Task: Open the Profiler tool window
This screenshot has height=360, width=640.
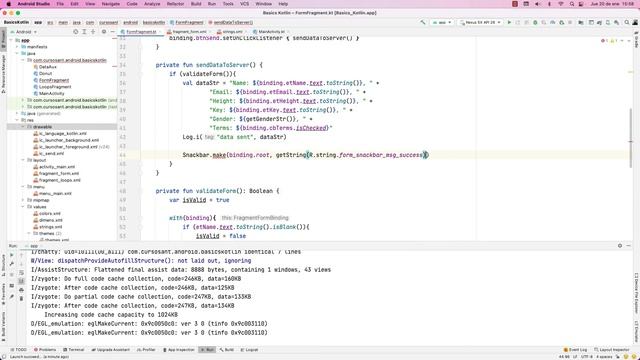Action: tap(146, 350)
